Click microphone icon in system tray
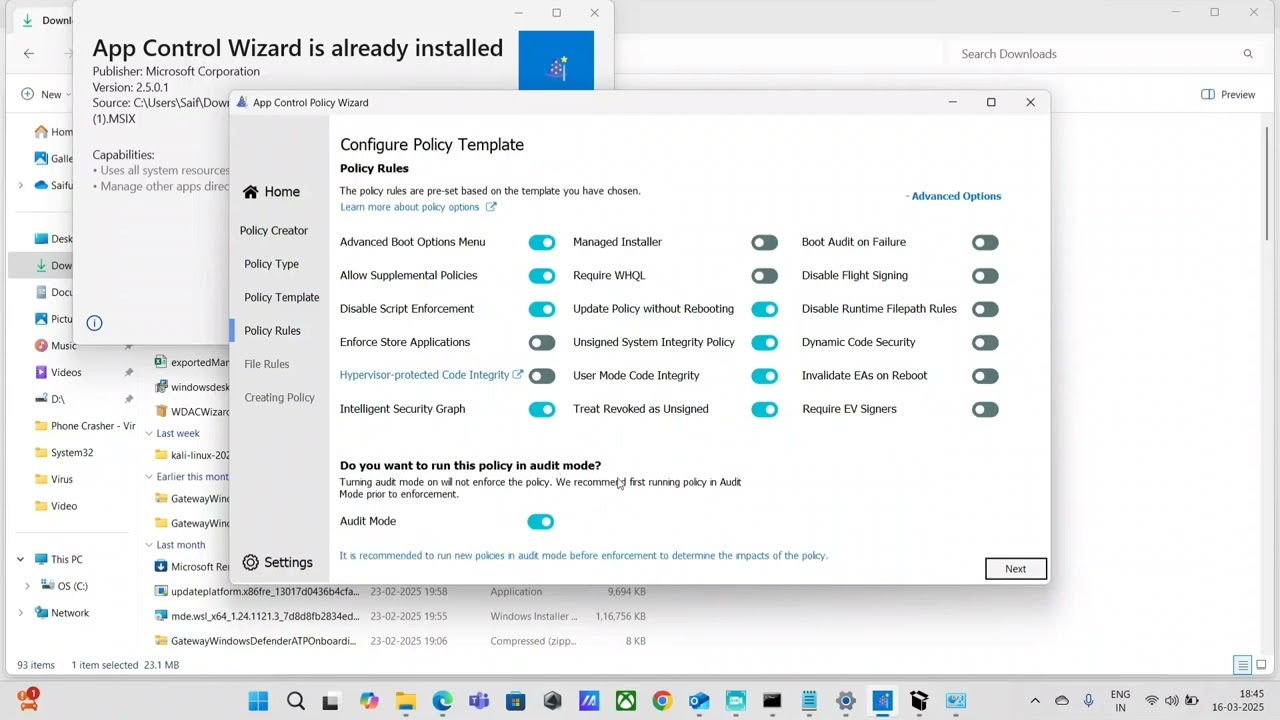This screenshot has height=720, width=1280. [x=1088, y=701]
